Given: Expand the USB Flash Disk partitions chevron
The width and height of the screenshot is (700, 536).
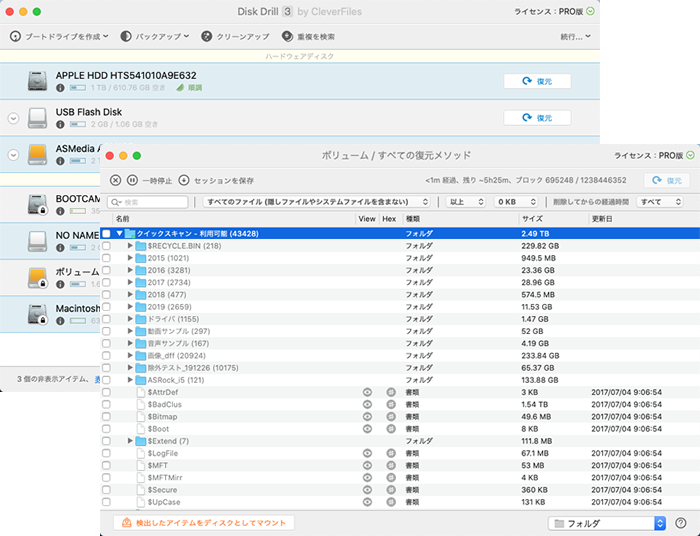Looking at the screenshot, I should (x=13, y=118).
